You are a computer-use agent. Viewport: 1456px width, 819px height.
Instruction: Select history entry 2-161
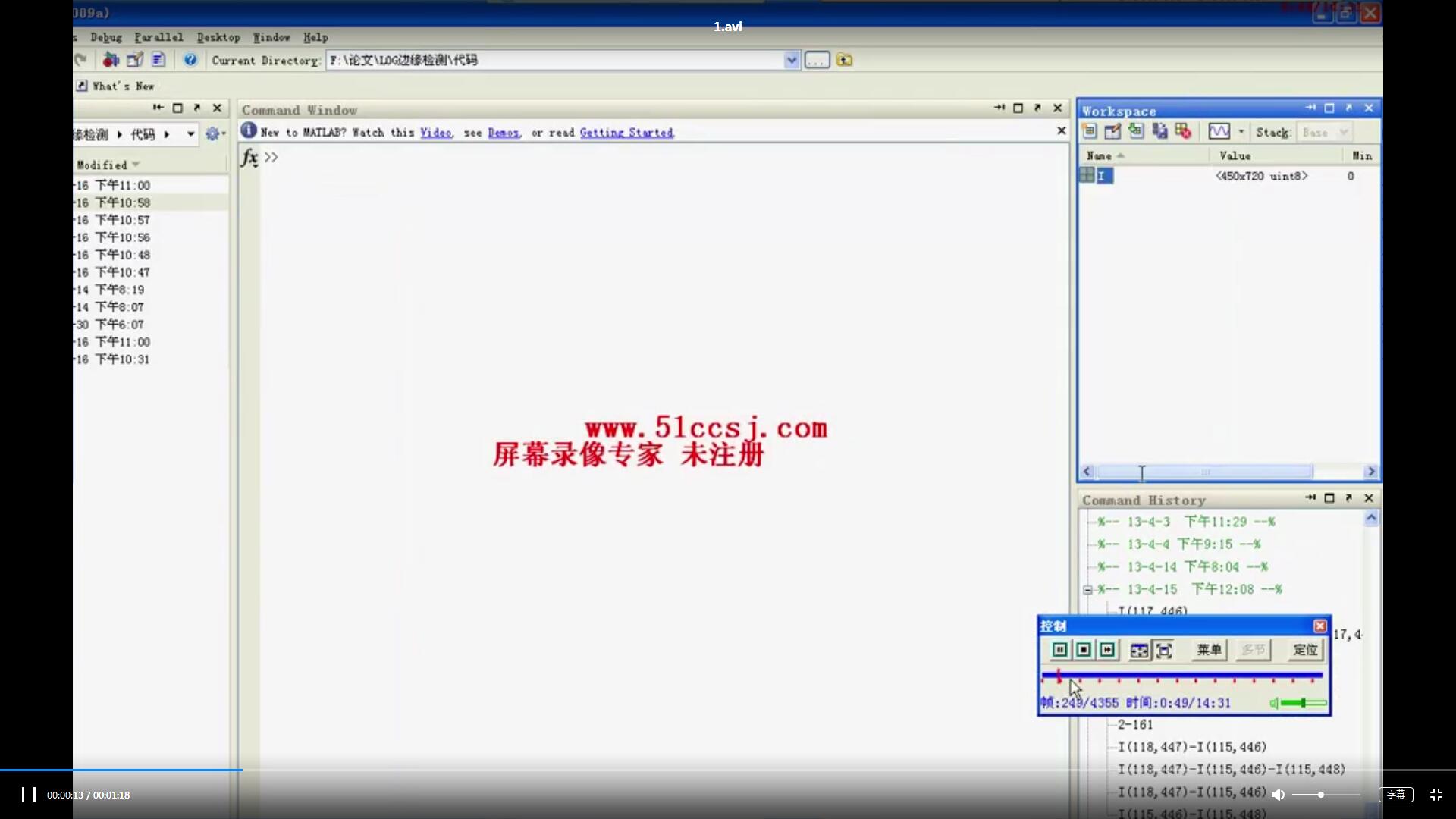[x=1135, y=725]
